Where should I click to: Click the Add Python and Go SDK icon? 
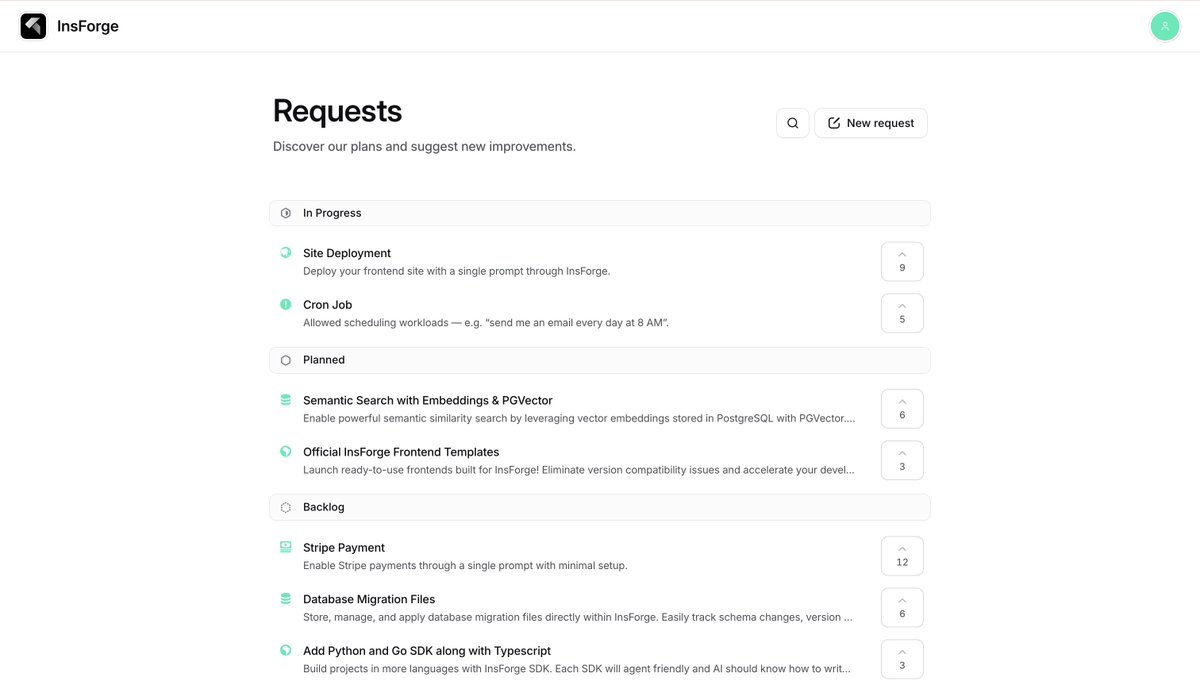pos(286,650)
